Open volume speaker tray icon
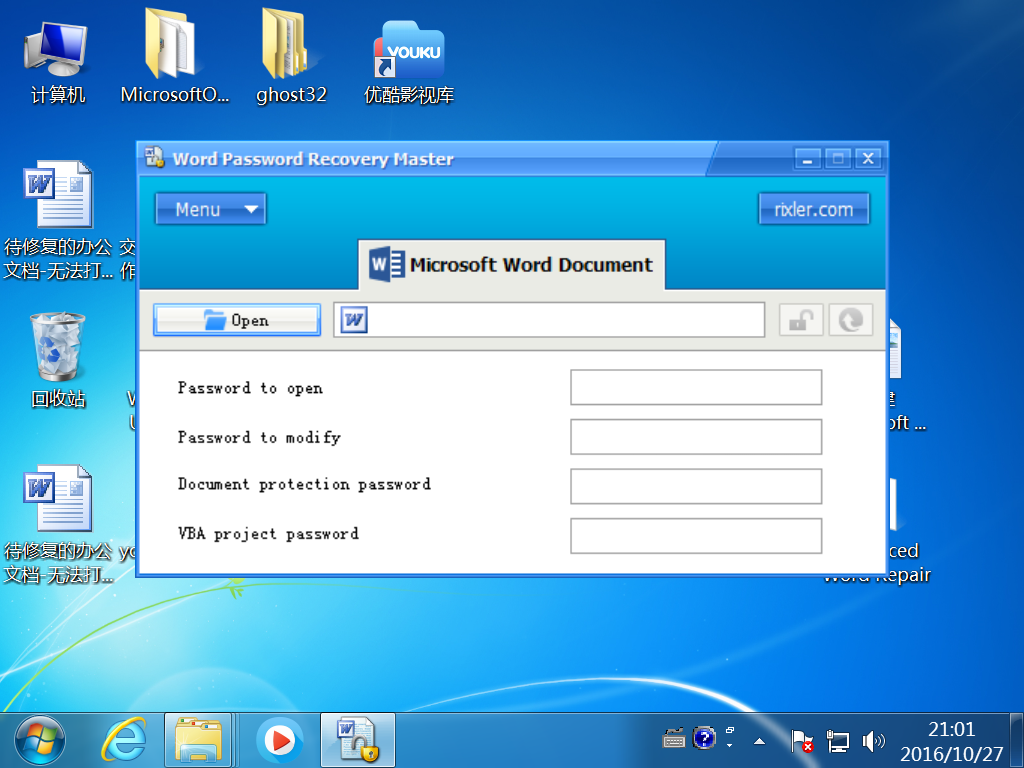The image size is (1024, 768). pyautogui.click(x=873, y=741)
